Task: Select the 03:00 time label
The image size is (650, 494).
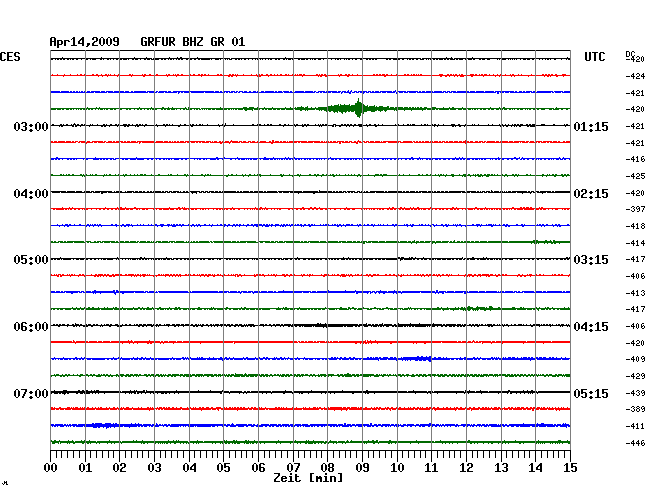Action: pyautogui.click(x=31, y=126)
